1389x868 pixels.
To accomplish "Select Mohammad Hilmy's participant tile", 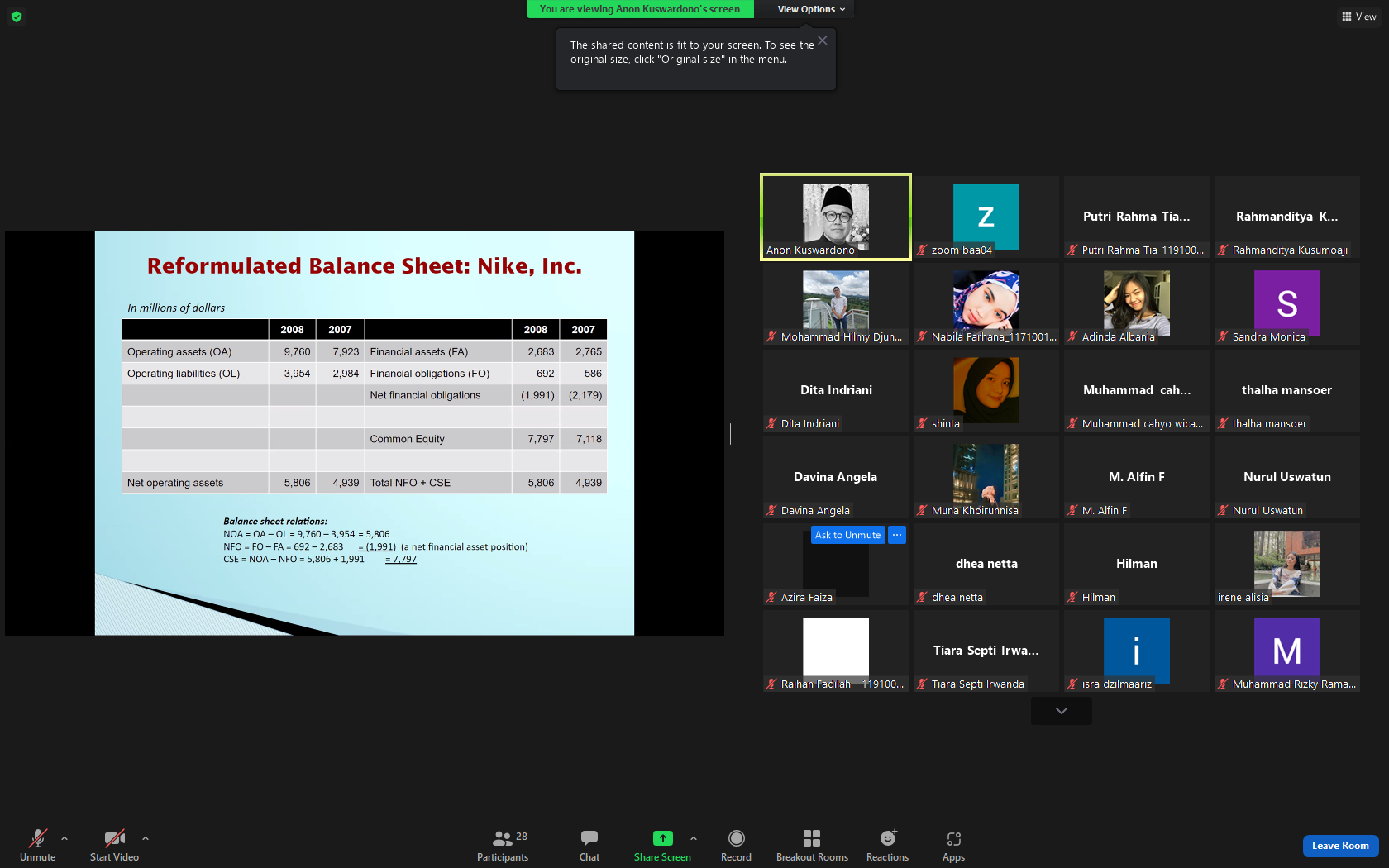I will pyautogui.click(x=836, y=303).
